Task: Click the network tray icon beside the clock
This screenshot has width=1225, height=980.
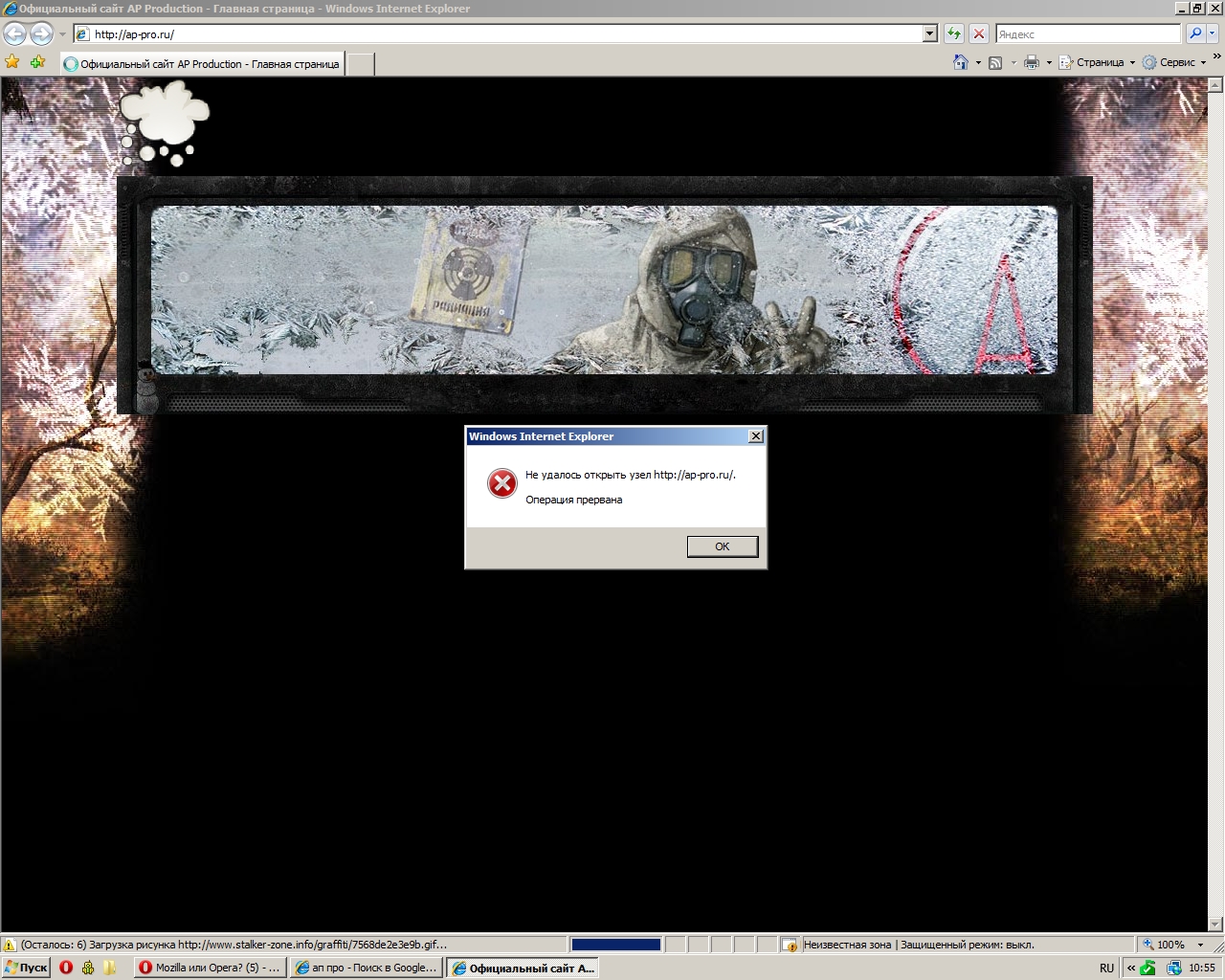Action: tap(1173, 969)
